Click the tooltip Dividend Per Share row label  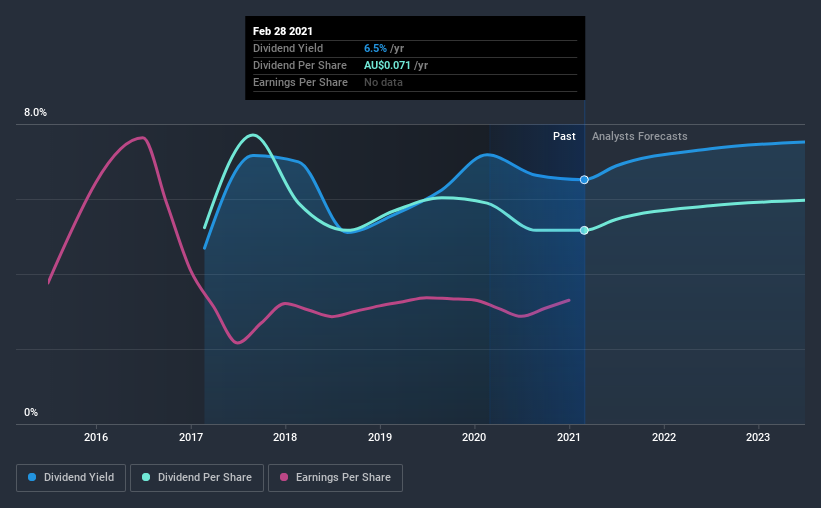pos(299,65)
